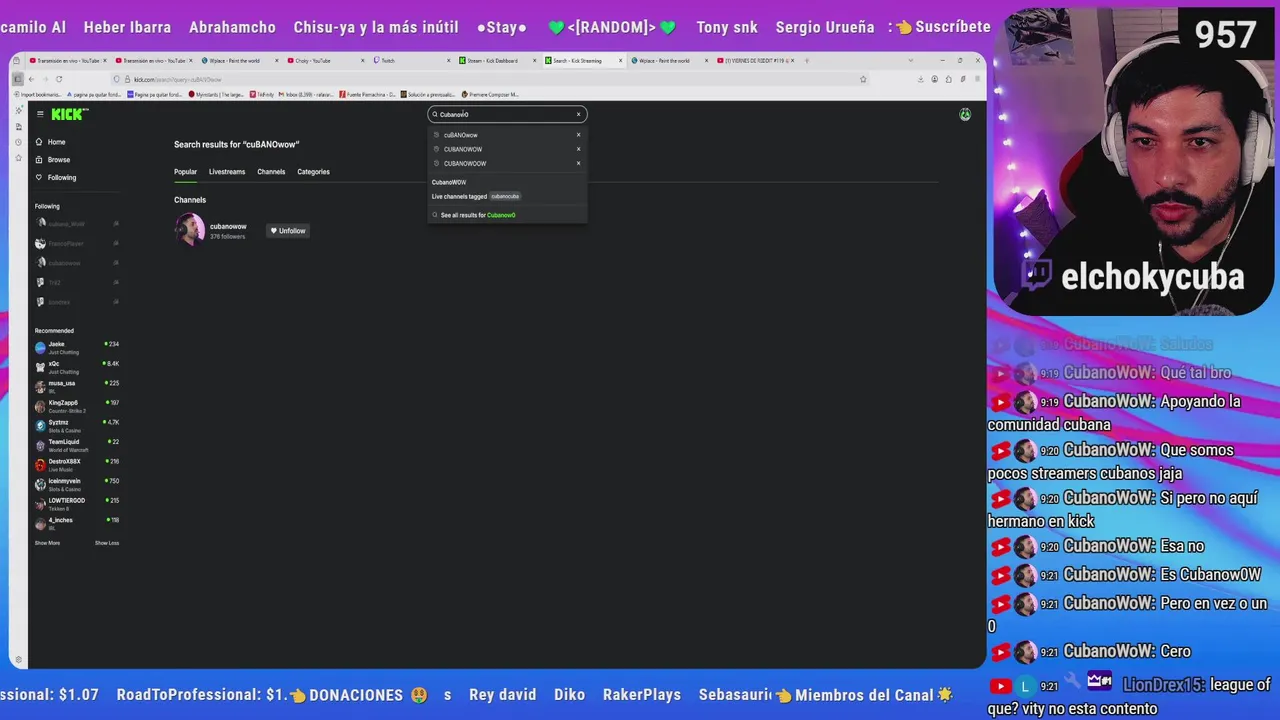The height and width of the screenshot is (720, 1280).
Task: Close the Search - Kick Streaming tab
Action: [x=620, y=60]
